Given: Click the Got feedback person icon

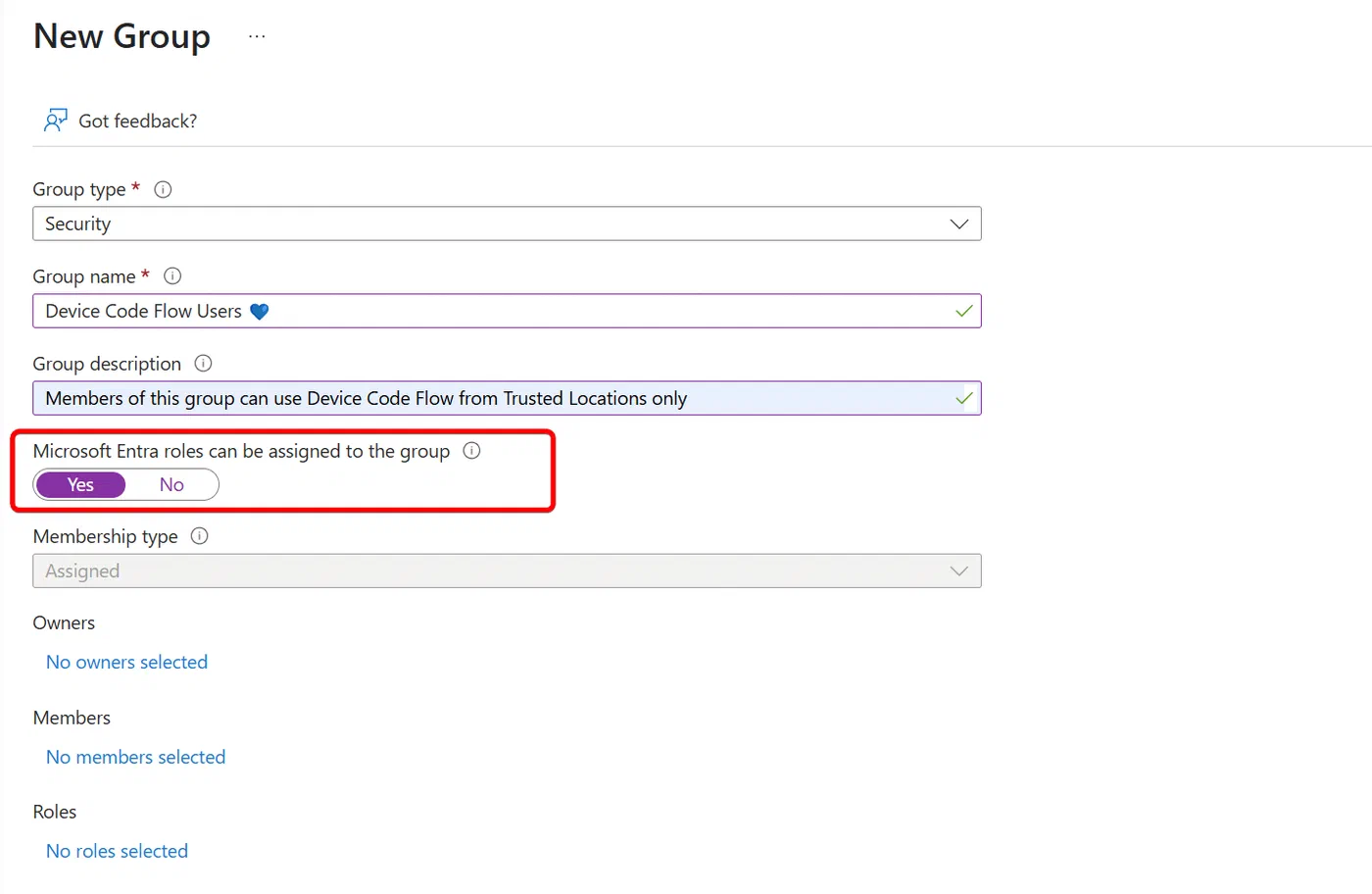Looking at the screenshot, I should 56,121.
